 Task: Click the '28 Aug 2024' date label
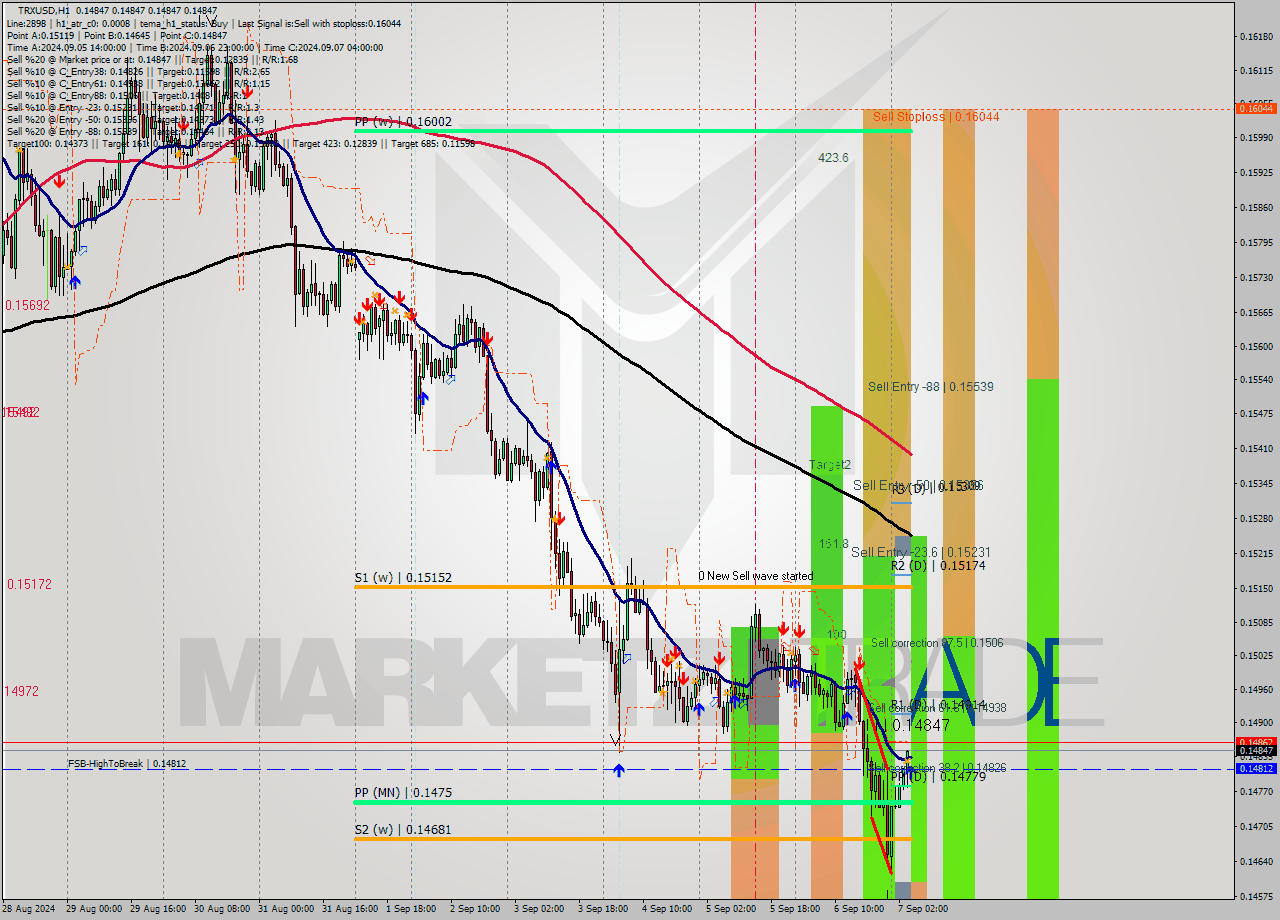[28, 909]
